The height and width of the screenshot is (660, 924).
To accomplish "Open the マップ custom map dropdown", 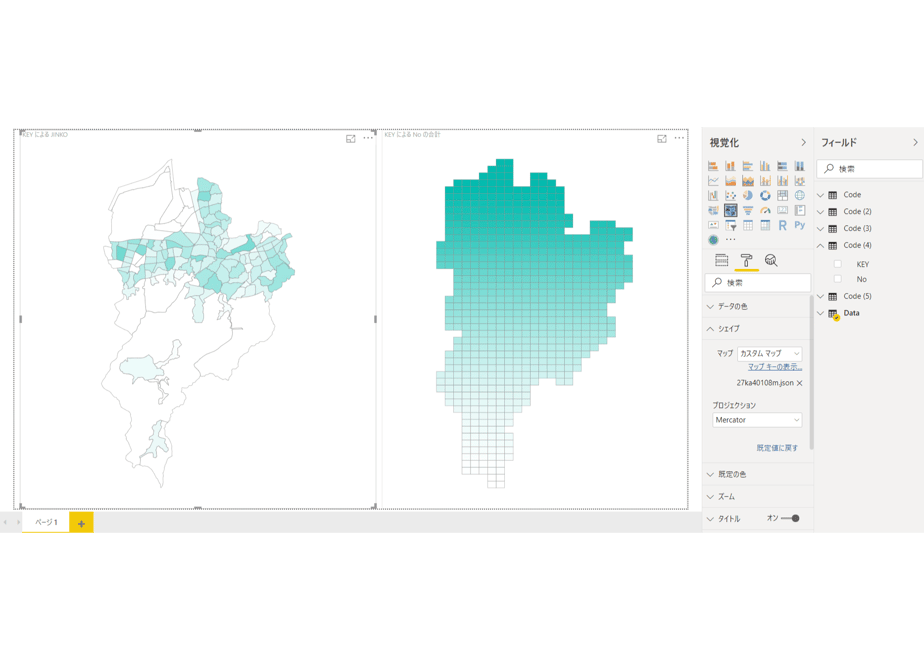I will tap(770, 354).
